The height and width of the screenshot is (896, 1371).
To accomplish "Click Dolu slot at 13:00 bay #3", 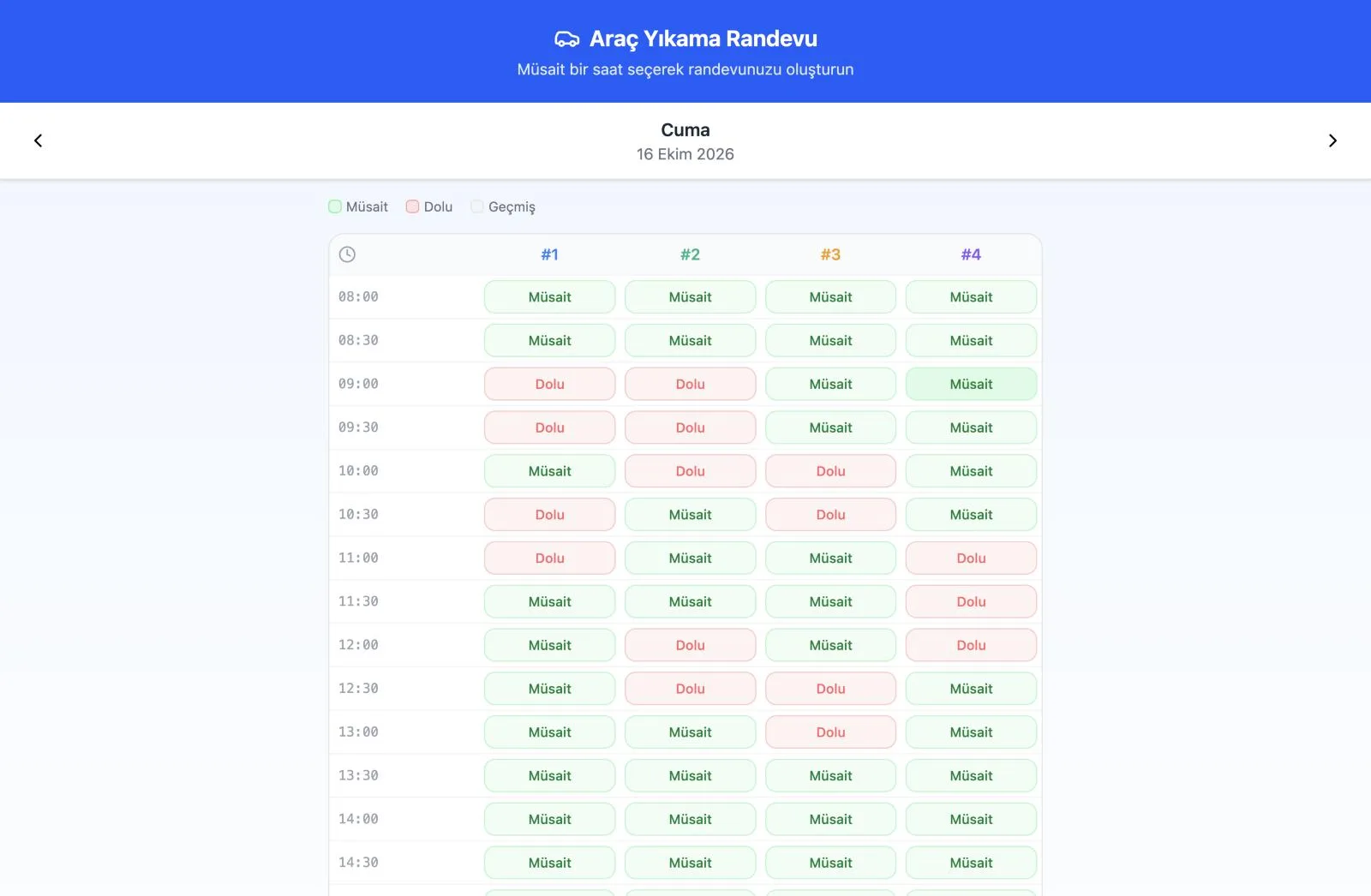I will click(x=831, y=732).
